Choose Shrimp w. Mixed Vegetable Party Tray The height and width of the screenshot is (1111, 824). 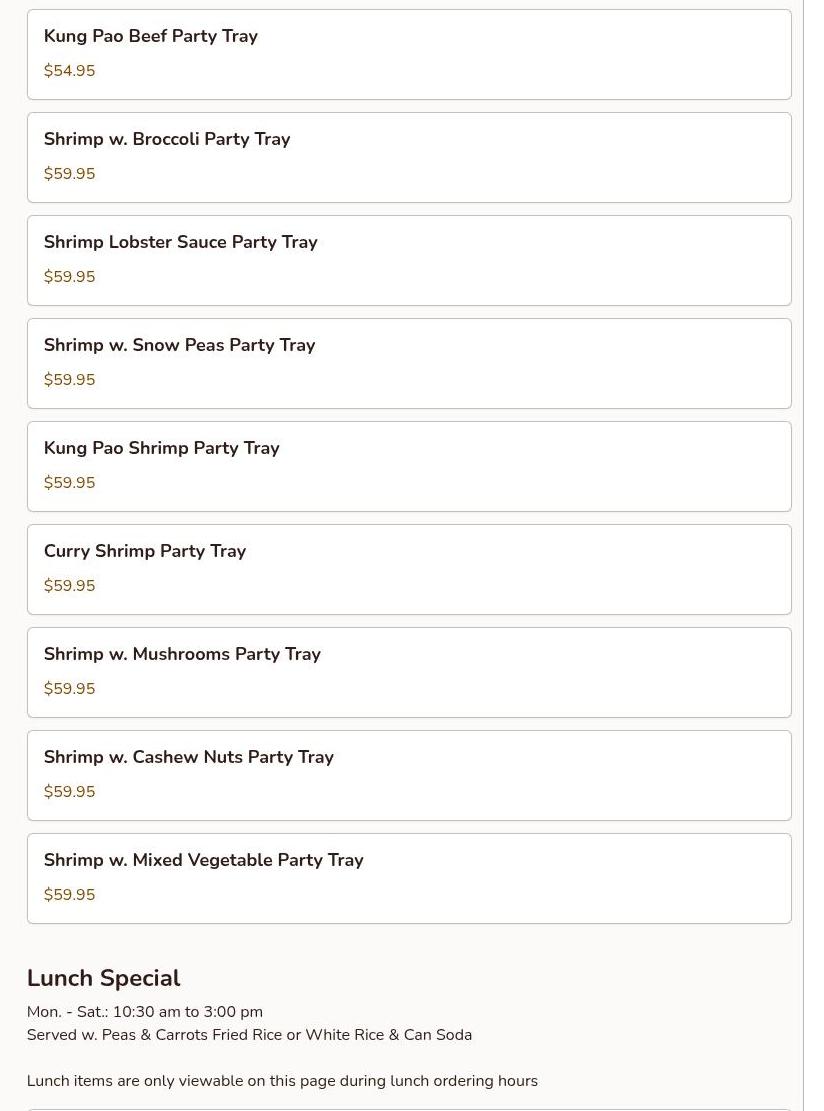tap(203, 860)
